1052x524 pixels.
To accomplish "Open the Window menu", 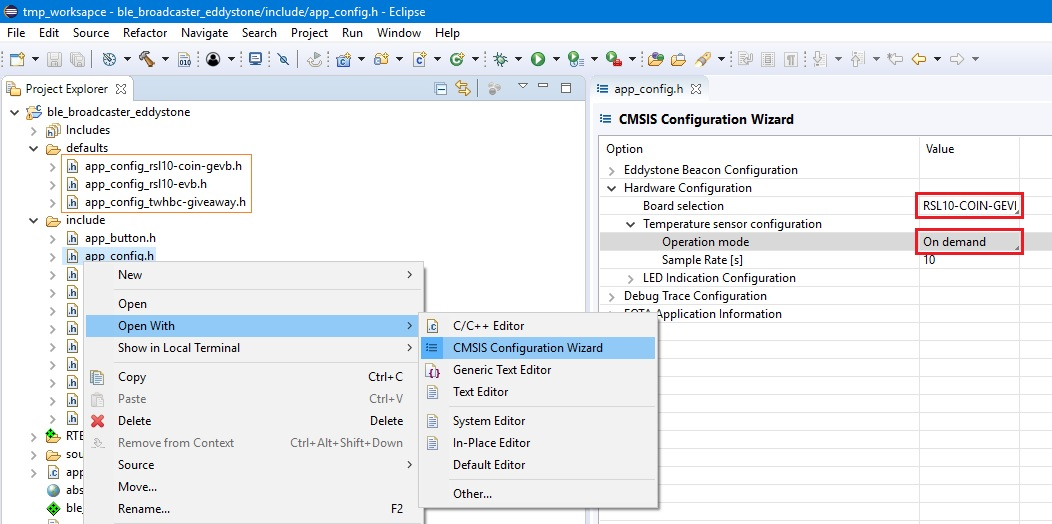I will 399,33.
